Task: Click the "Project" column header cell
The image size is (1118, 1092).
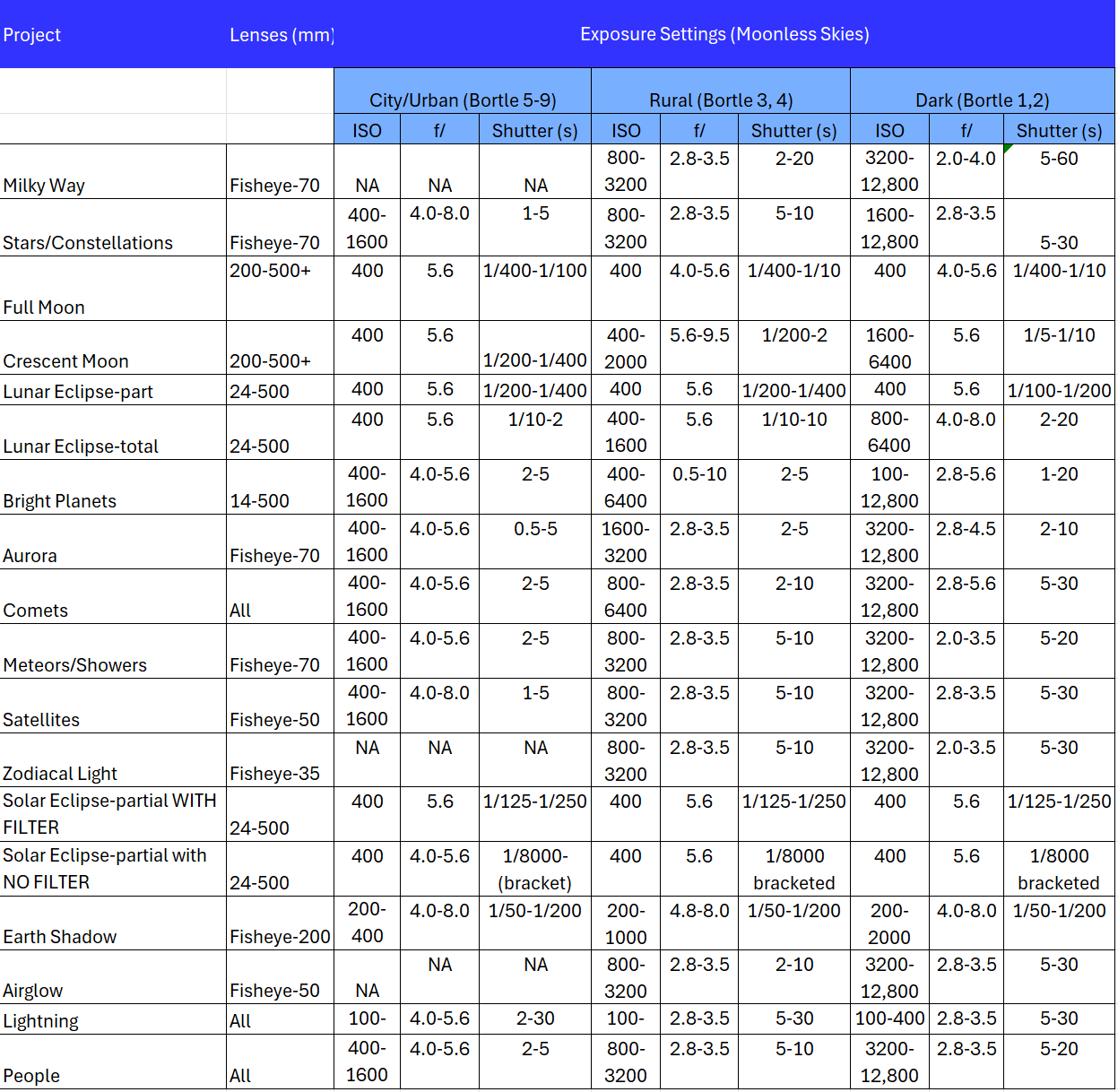Action: click(x=32, y=35)
